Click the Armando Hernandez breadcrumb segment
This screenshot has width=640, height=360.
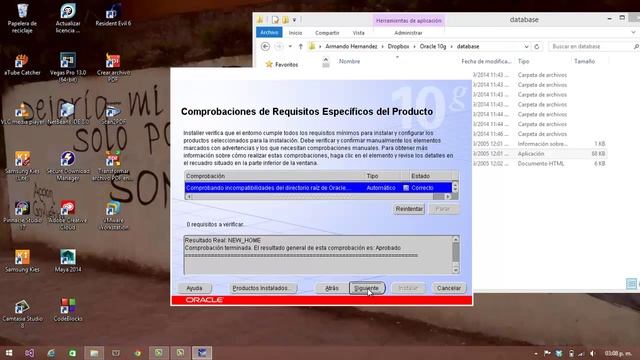351,47
